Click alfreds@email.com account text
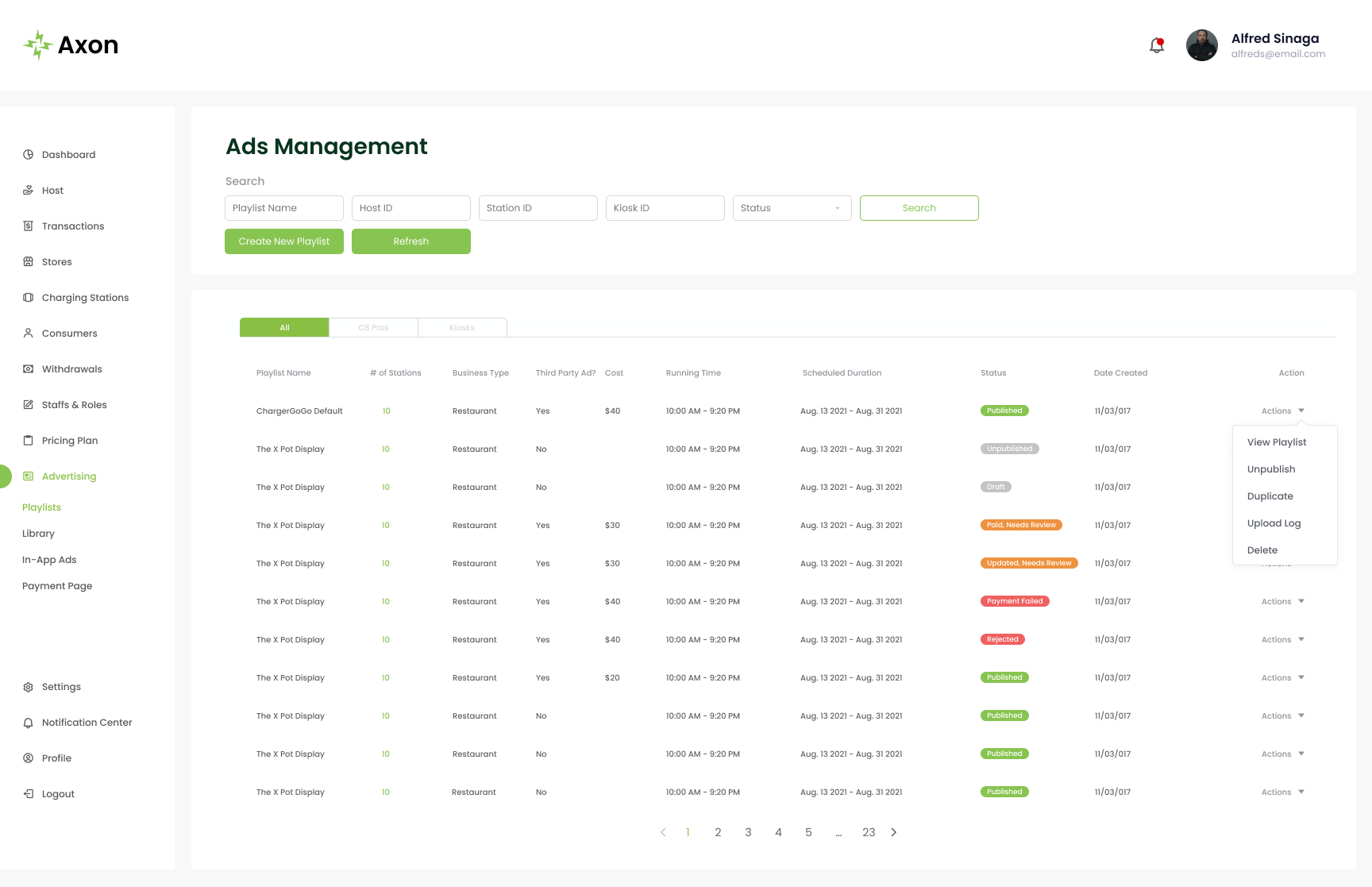 click(1278, 54)
